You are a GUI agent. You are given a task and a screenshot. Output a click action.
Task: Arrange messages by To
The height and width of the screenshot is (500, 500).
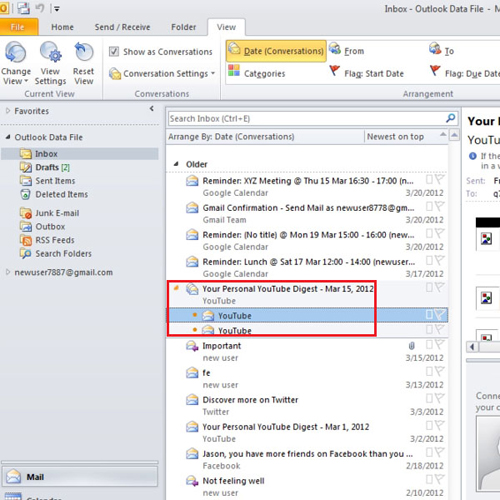[441, 51]
